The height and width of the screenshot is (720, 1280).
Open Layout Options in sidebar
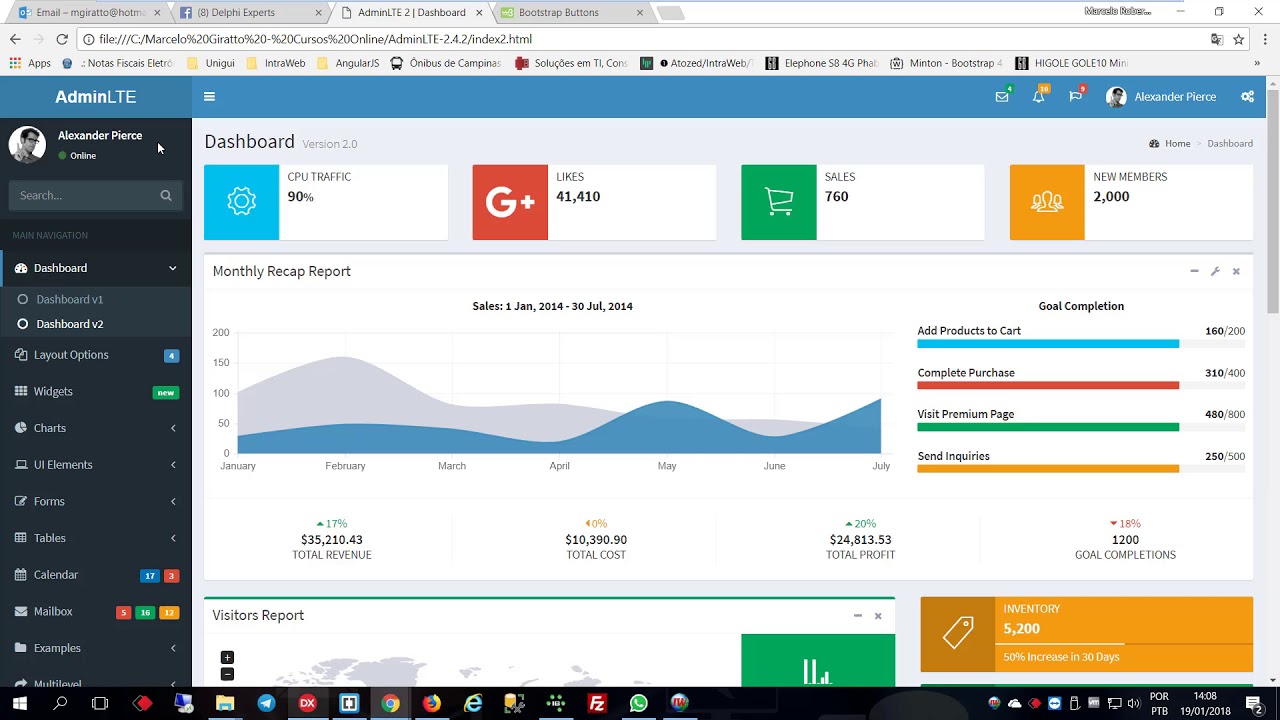point(96,355)
